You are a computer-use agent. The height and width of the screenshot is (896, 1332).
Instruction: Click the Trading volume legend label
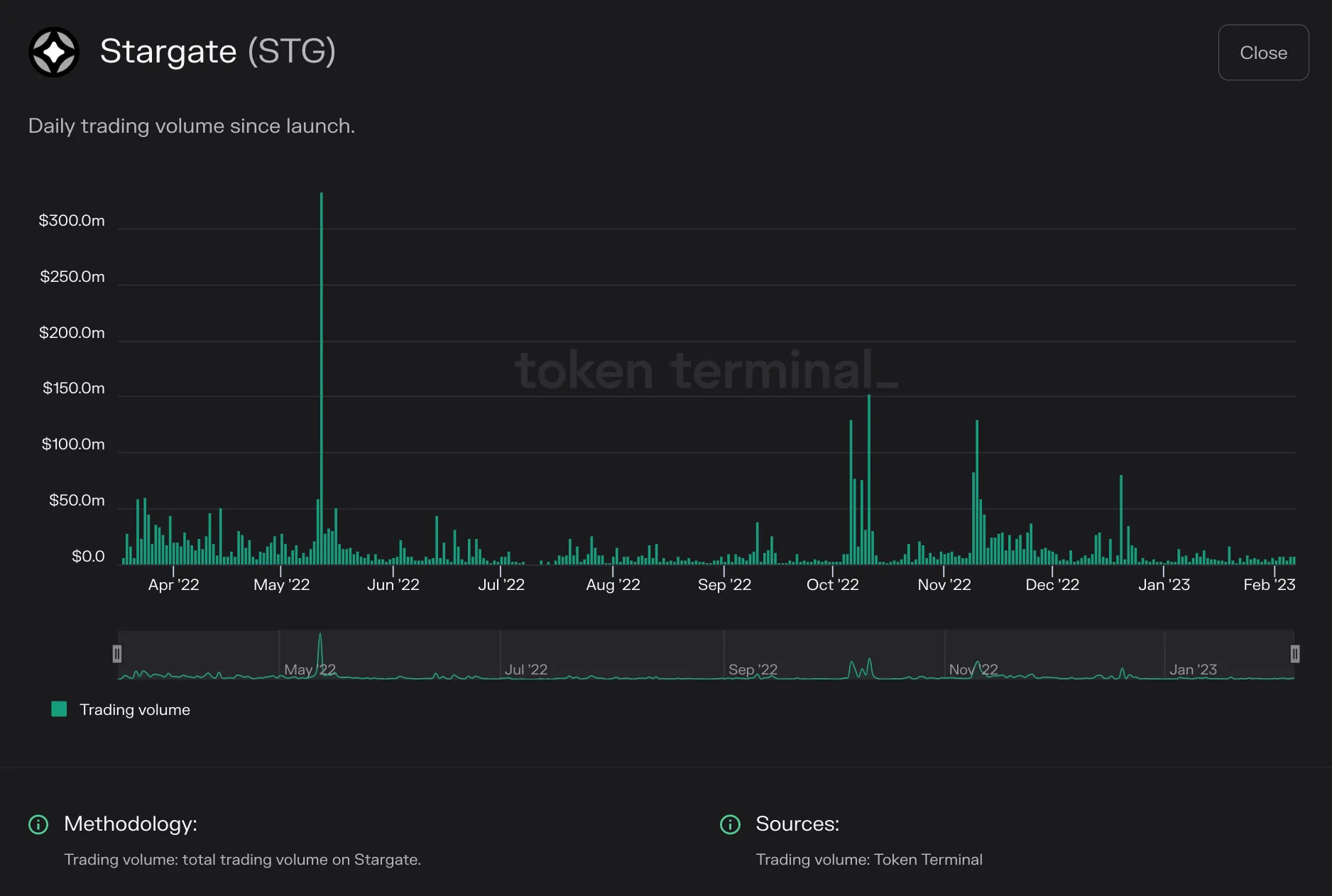click(135, 709)
